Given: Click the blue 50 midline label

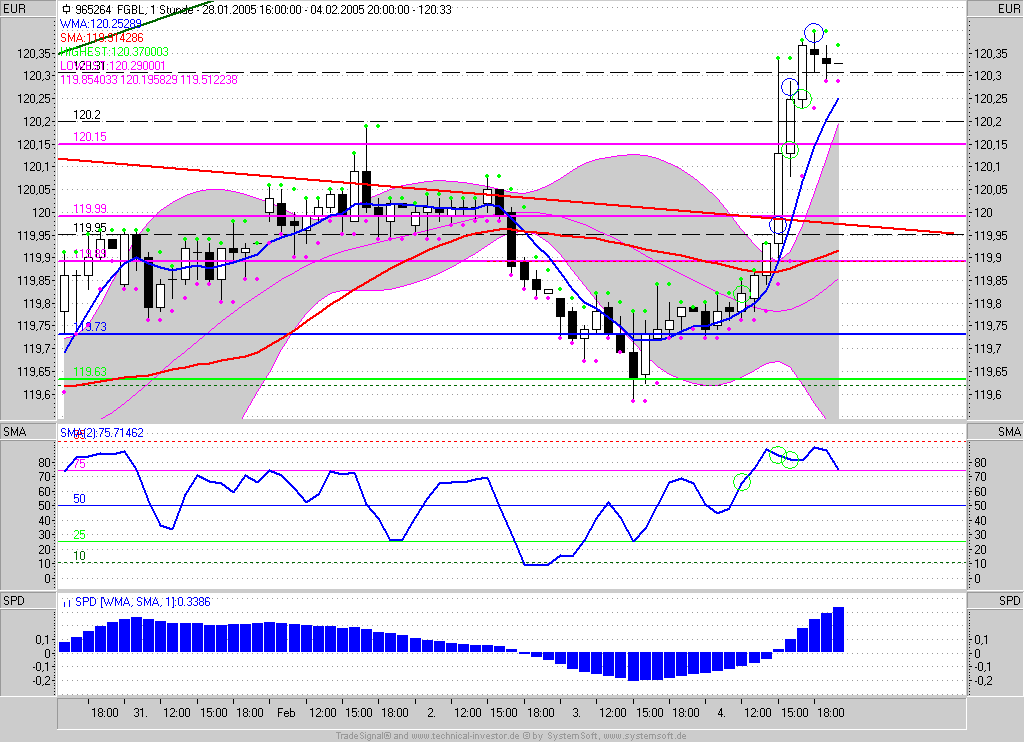Looking at the screenshot, I should point(80,499).
